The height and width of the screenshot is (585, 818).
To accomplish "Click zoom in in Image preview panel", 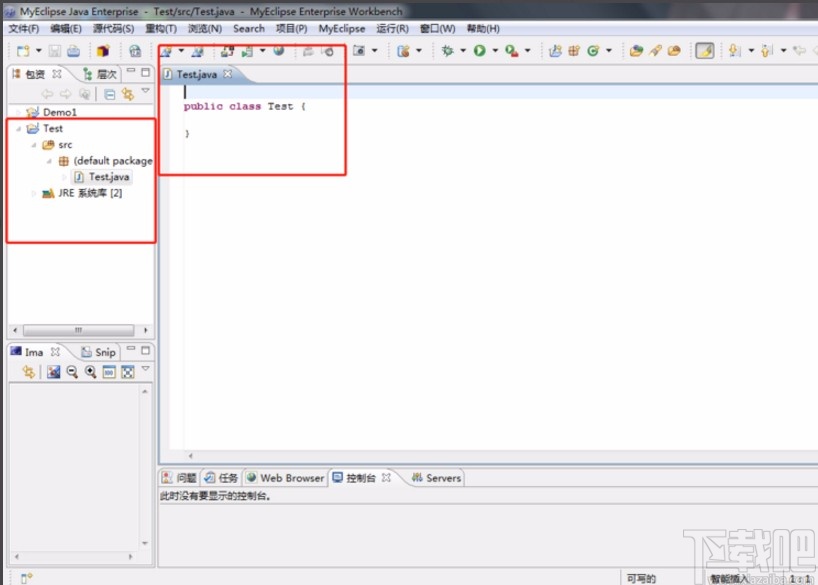I will [91, 372].
